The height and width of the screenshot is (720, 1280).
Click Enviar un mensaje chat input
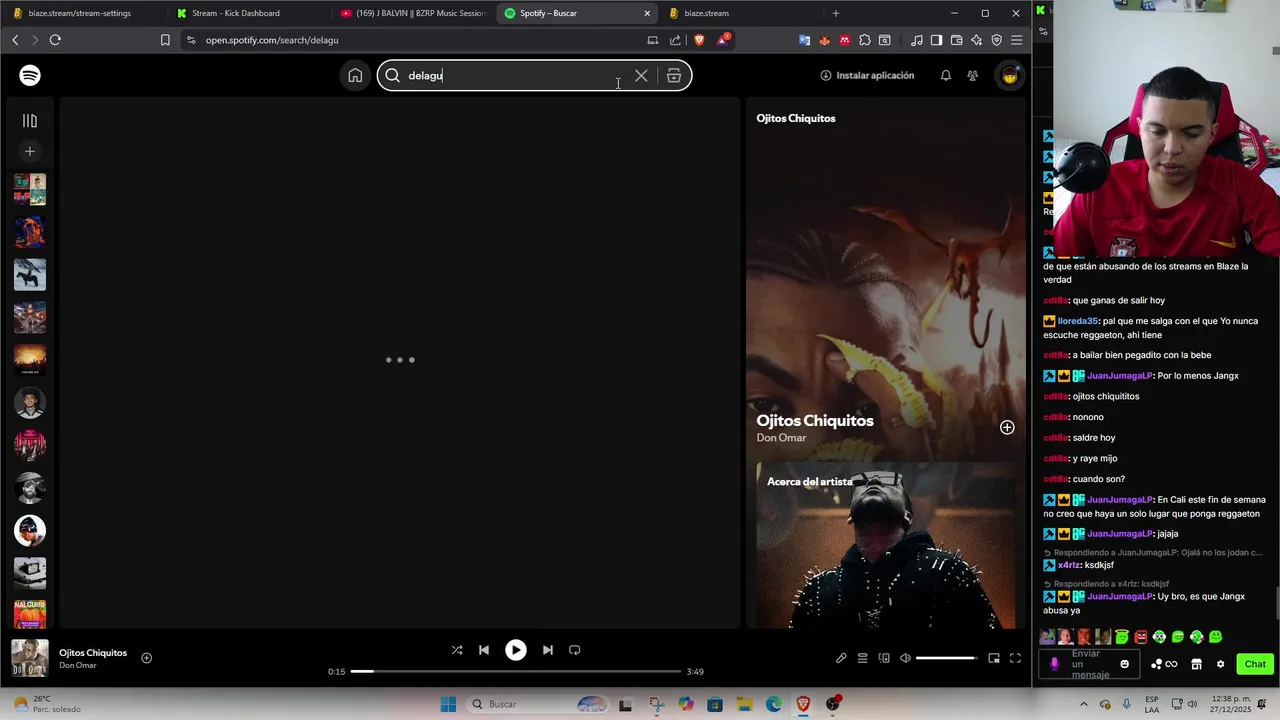(1090, 664)
